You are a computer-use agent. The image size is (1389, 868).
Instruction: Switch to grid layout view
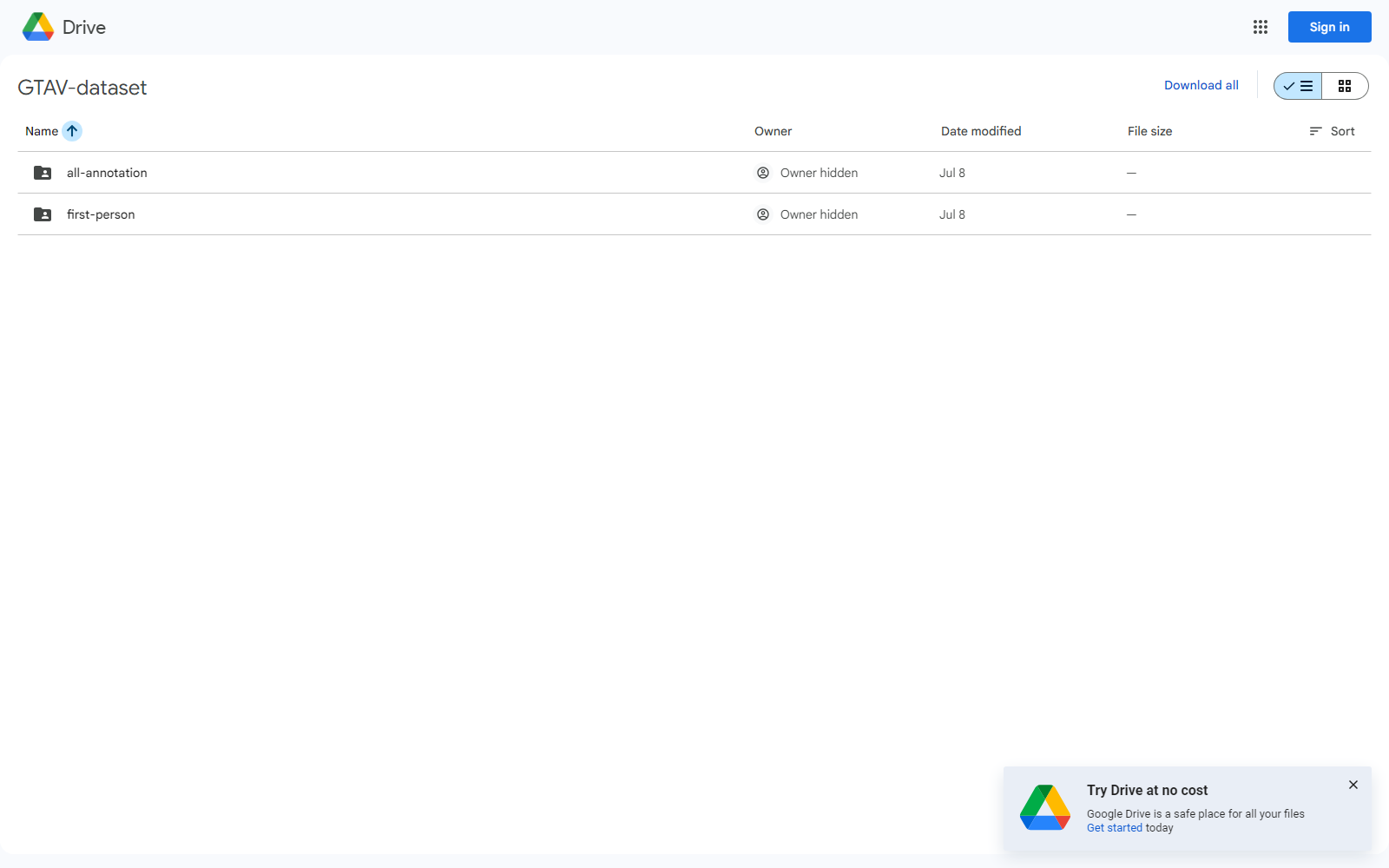click(1345, 86)
